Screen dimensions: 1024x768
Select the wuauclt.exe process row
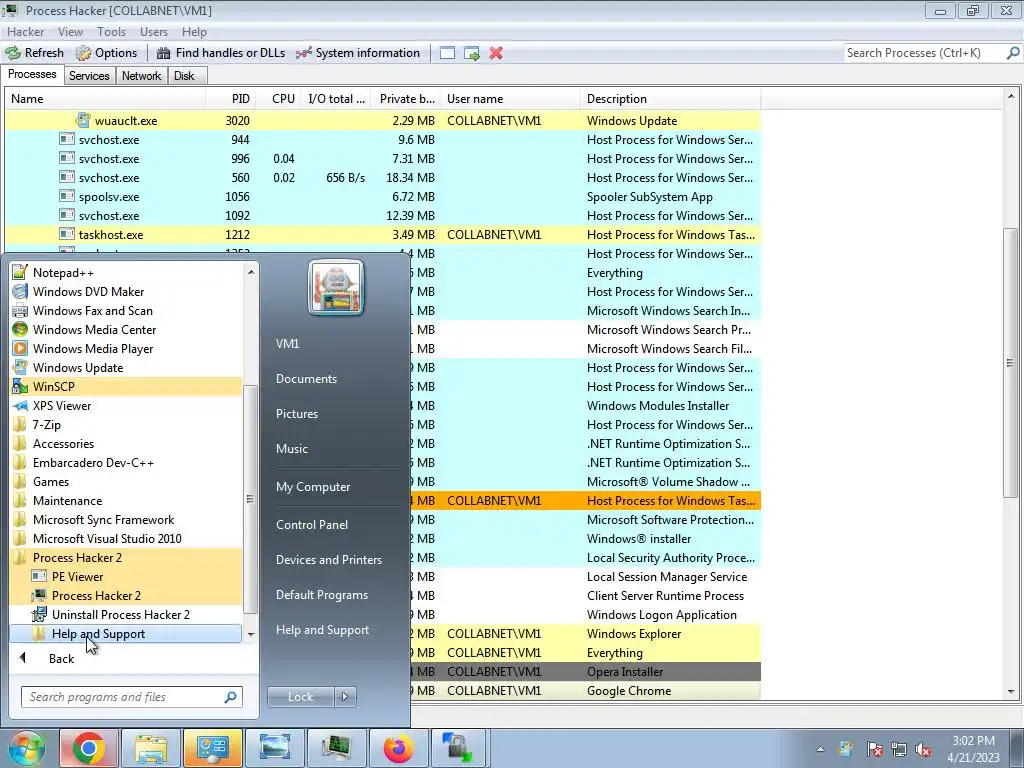coord(383,121)
